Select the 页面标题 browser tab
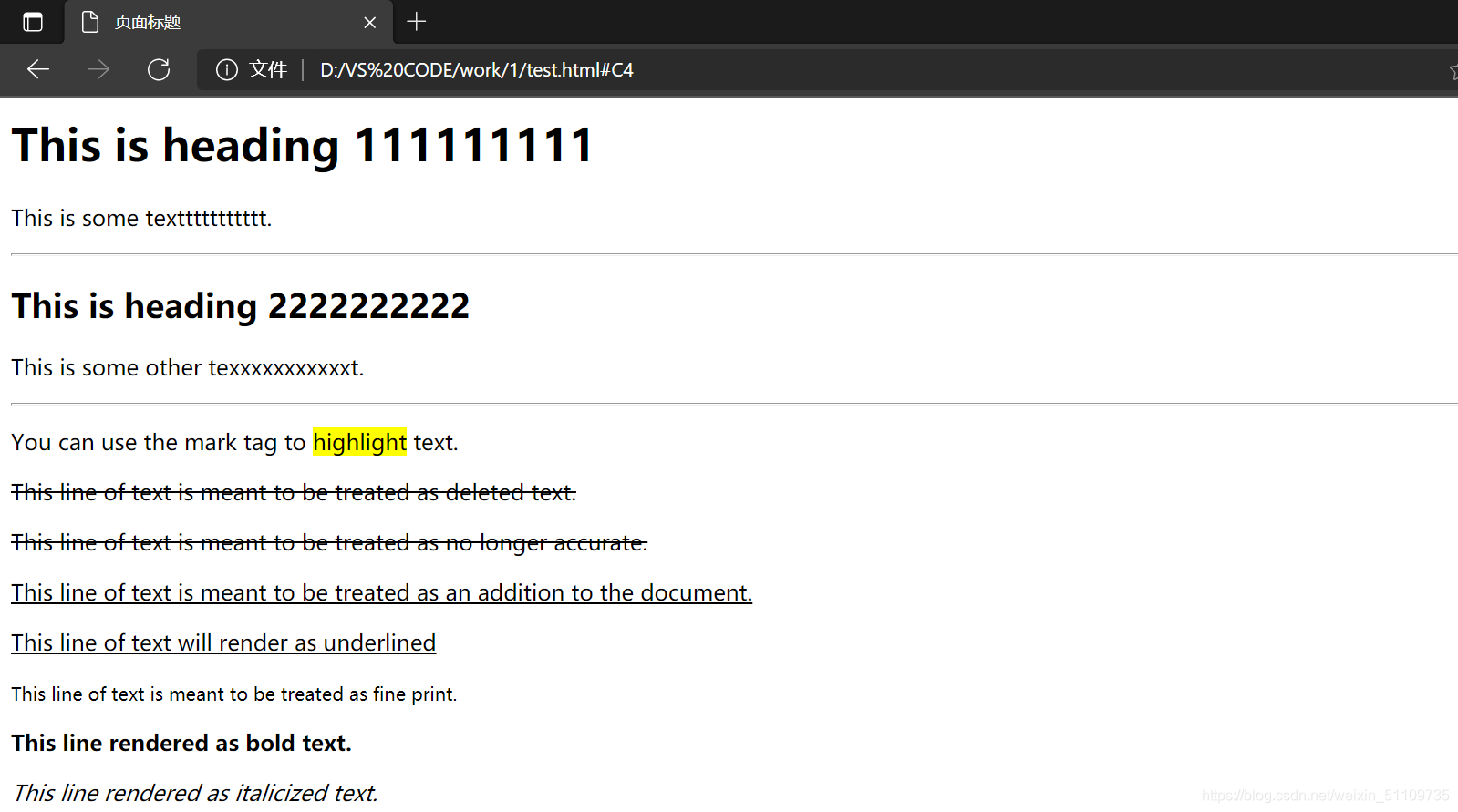1458x812 pixels. [229, 22]
